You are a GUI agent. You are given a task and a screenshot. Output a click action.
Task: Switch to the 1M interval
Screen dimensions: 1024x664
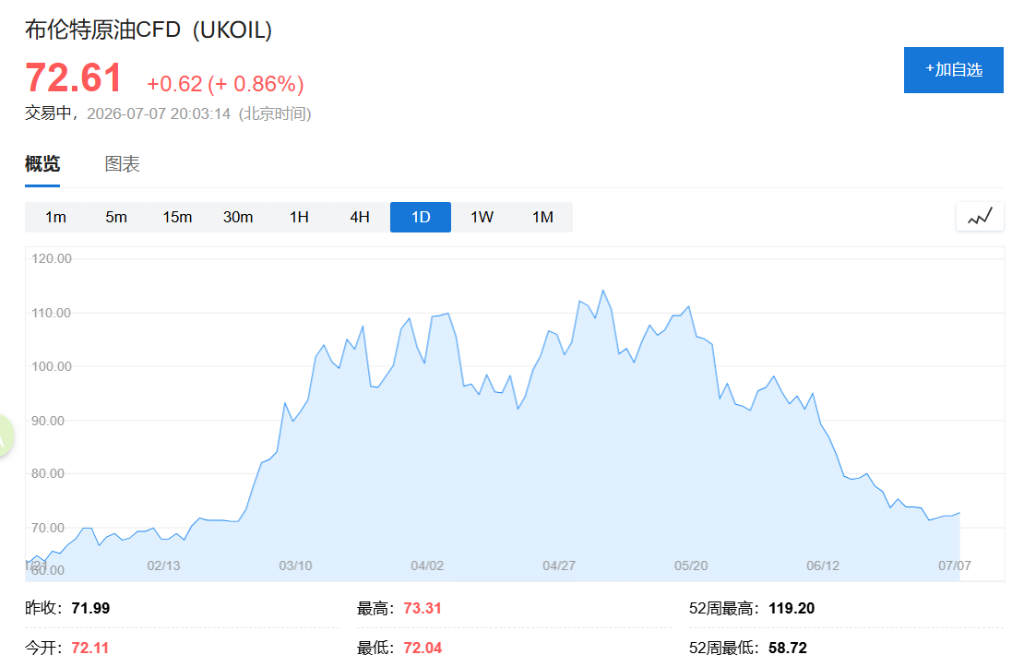[543, 217]
